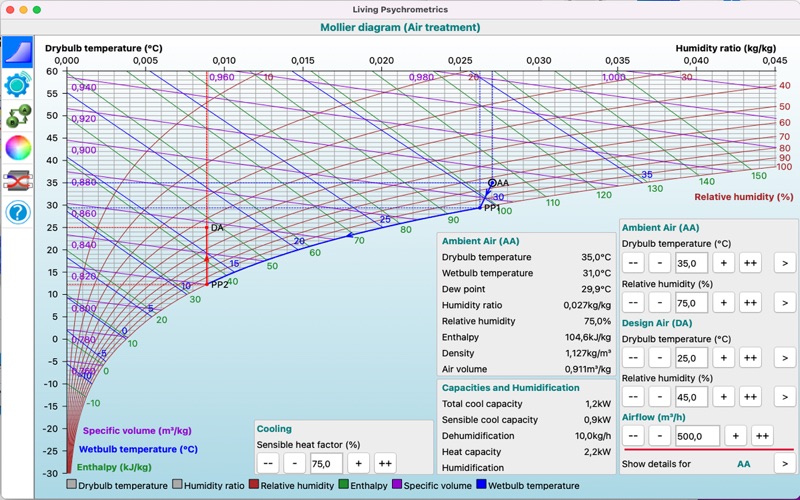Click -- for Design Air relative humidity
800x500 pixels.
pos(633,396)
